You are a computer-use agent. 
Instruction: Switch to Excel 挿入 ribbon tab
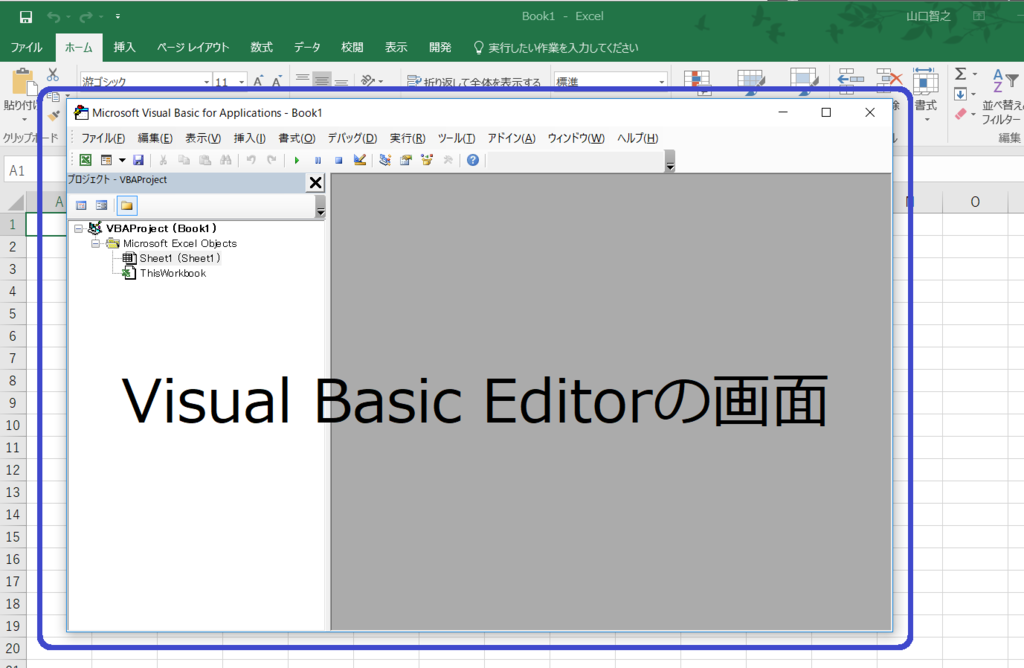(x=124, y=47)
